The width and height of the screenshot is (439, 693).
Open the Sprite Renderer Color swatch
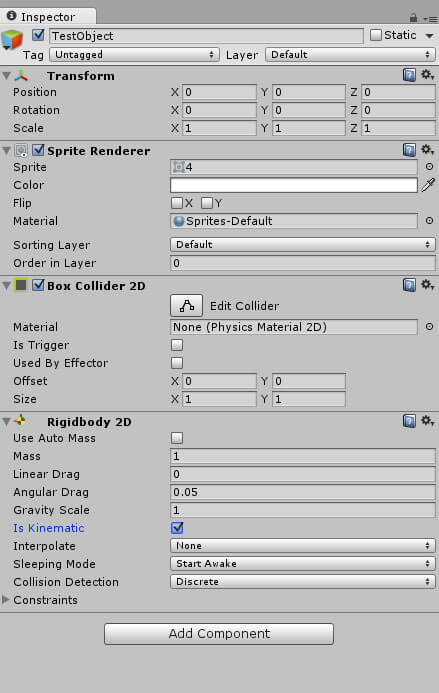pyautogui.click(x=294, y=185)
